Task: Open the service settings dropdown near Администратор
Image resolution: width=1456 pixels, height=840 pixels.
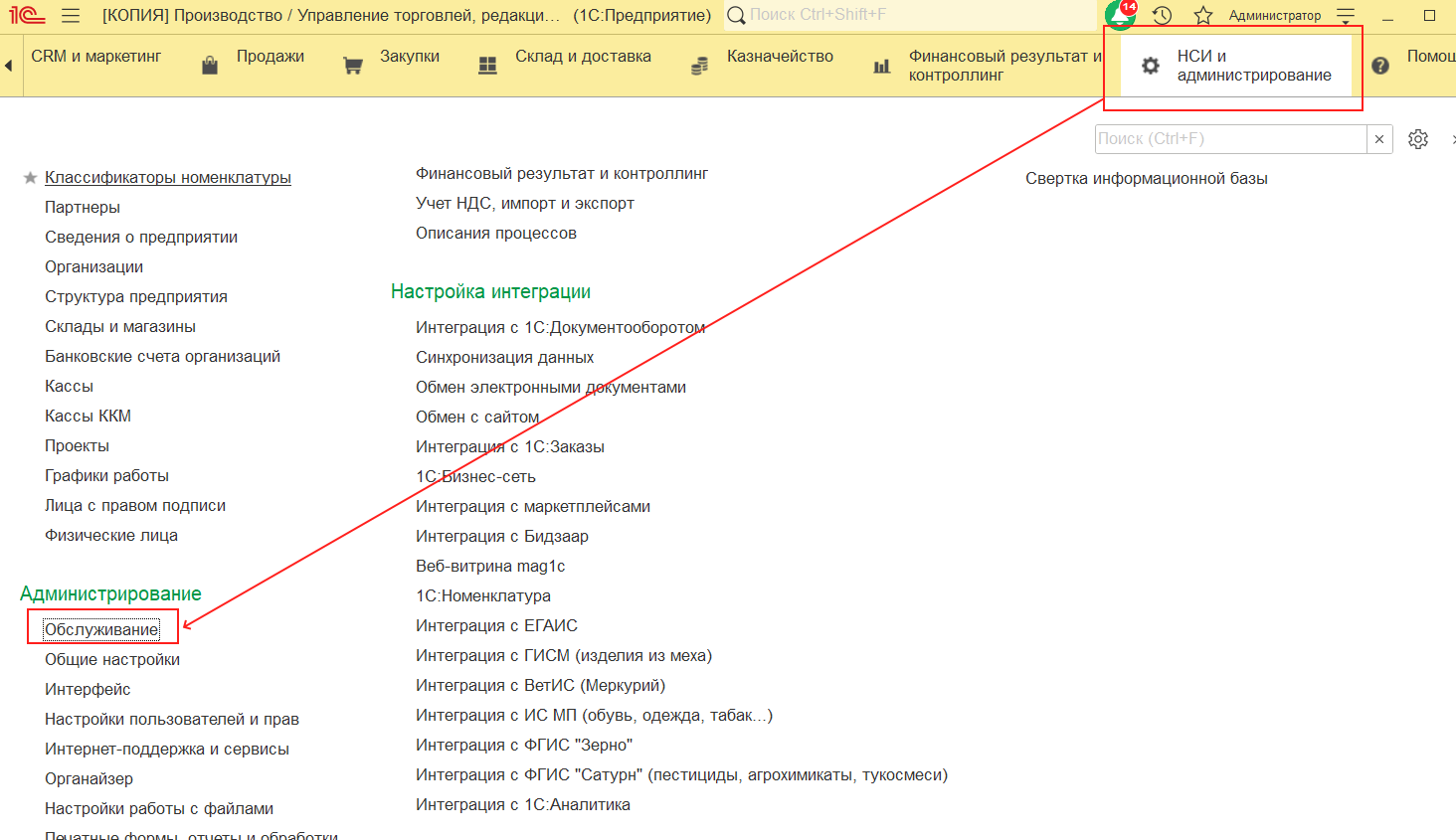Action: pos(1346,16)
